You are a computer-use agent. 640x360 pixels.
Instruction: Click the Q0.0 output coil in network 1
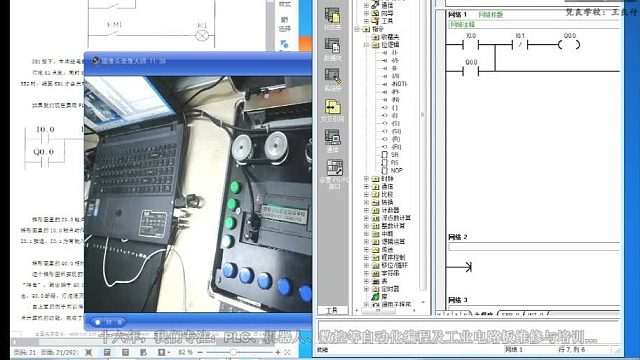(x=569, y=45)
